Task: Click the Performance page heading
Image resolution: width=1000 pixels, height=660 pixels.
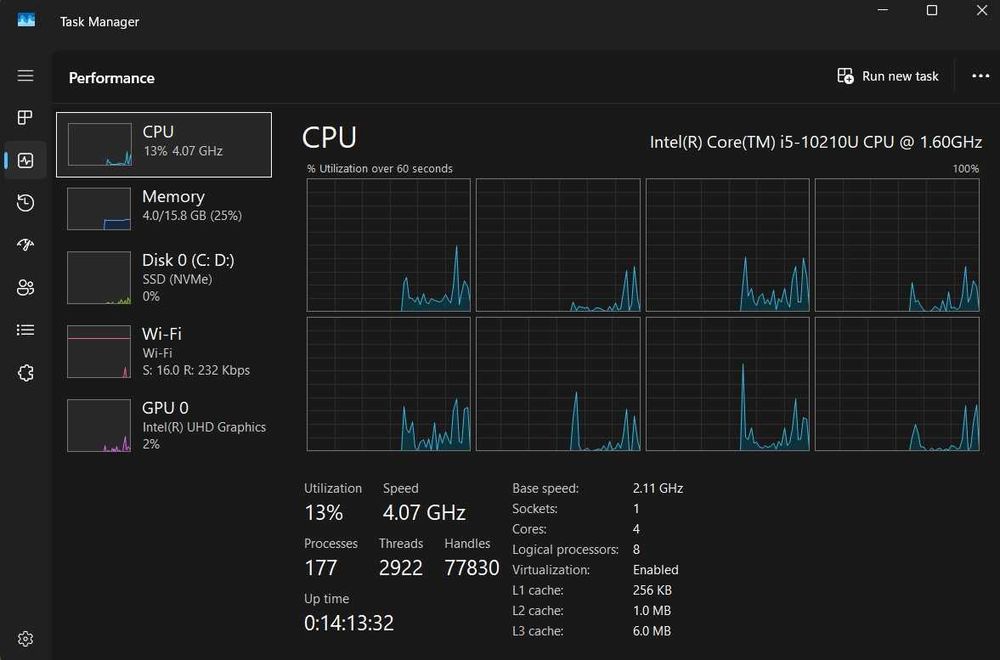Action: click(112, 78)
